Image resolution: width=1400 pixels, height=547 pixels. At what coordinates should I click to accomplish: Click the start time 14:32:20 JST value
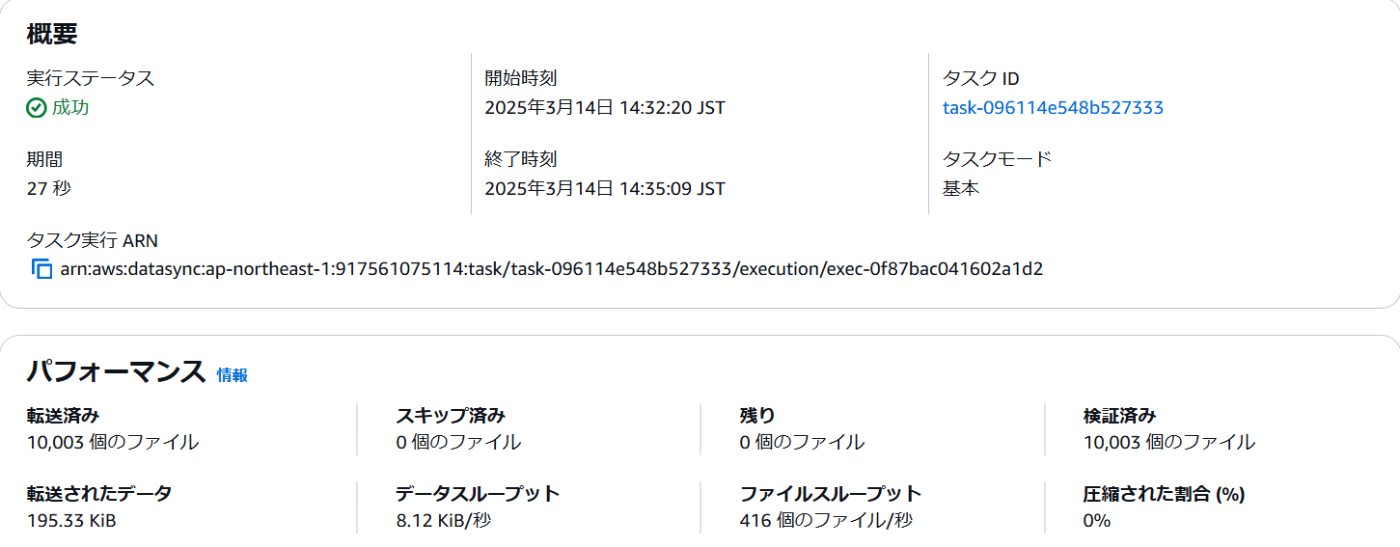(605, 108)
